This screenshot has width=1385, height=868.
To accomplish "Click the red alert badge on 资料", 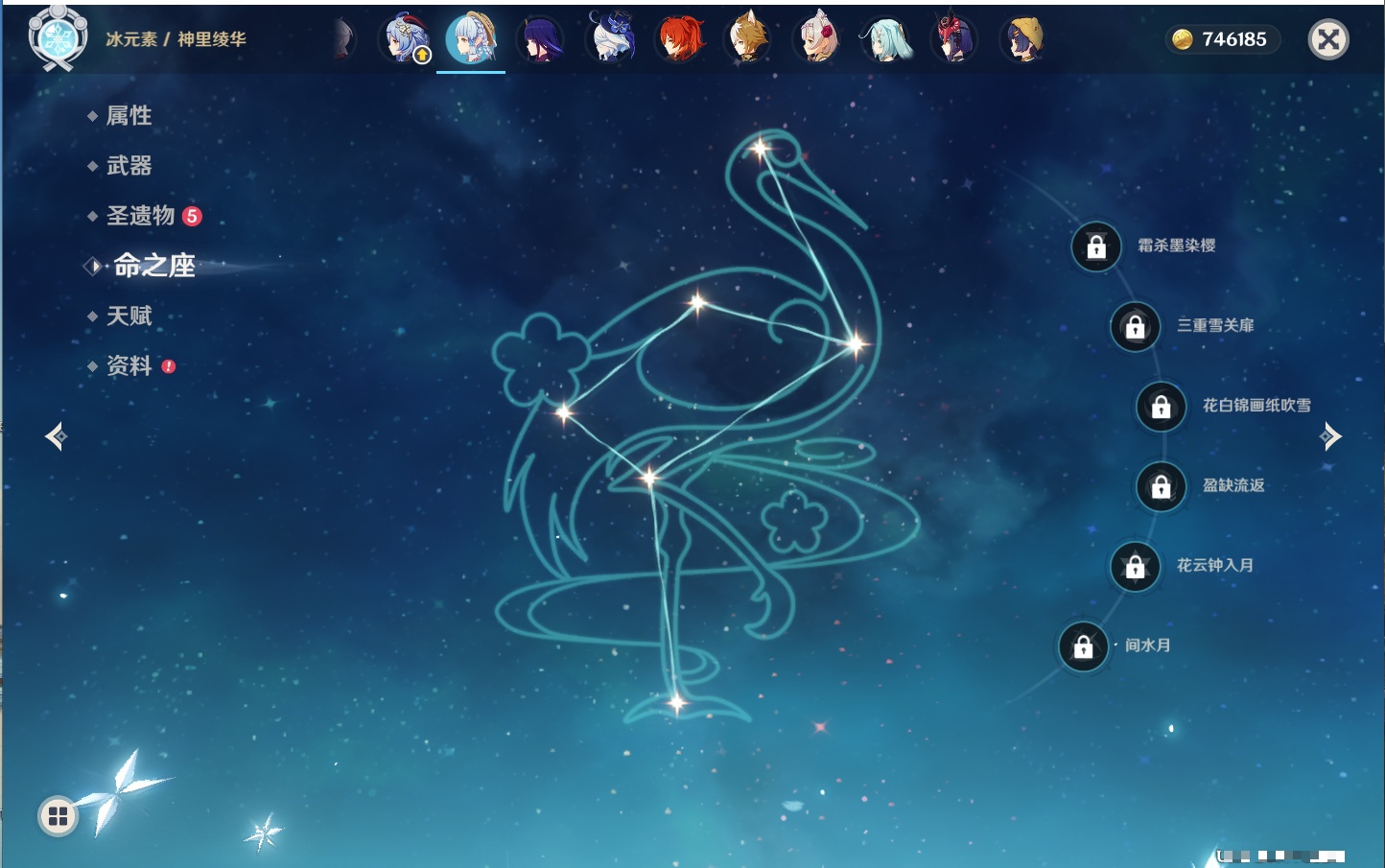I will click(169, 366).
